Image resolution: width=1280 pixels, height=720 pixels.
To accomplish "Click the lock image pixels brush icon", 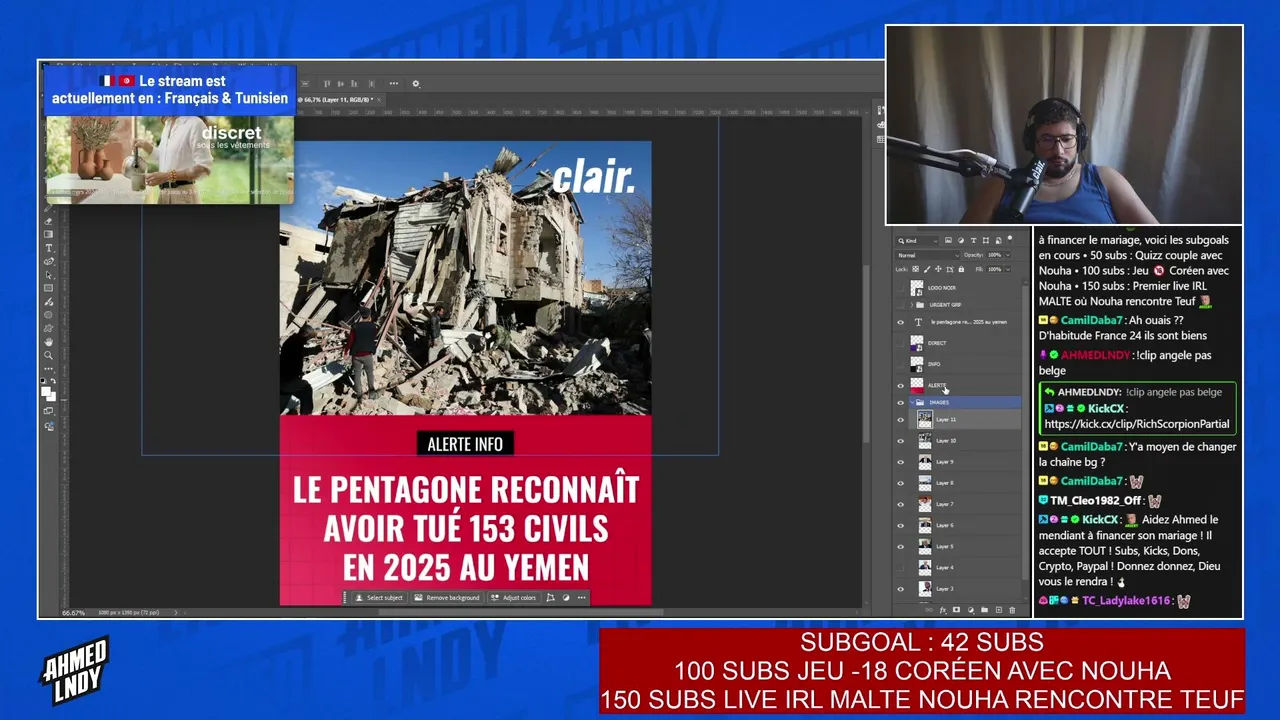I will tap(926, 269).
